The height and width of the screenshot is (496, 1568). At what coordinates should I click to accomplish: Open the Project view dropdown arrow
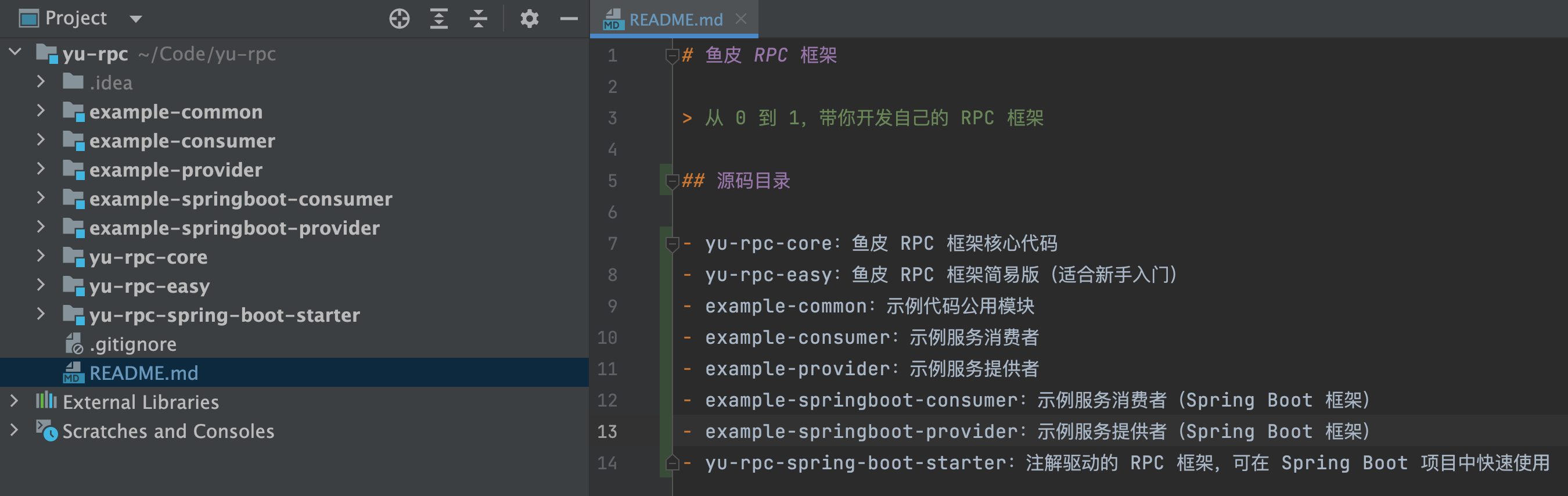tap(136, 19)
